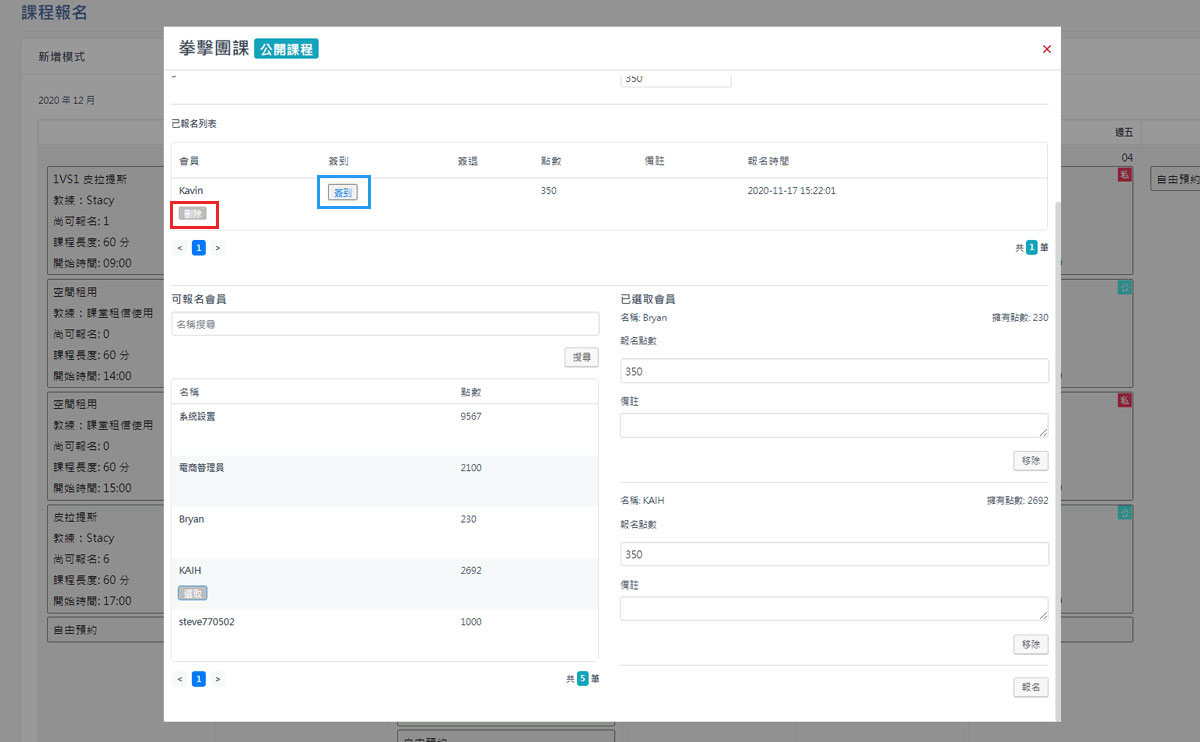
Task: Click Bryan's 備註 textarea
Action: 833,425
